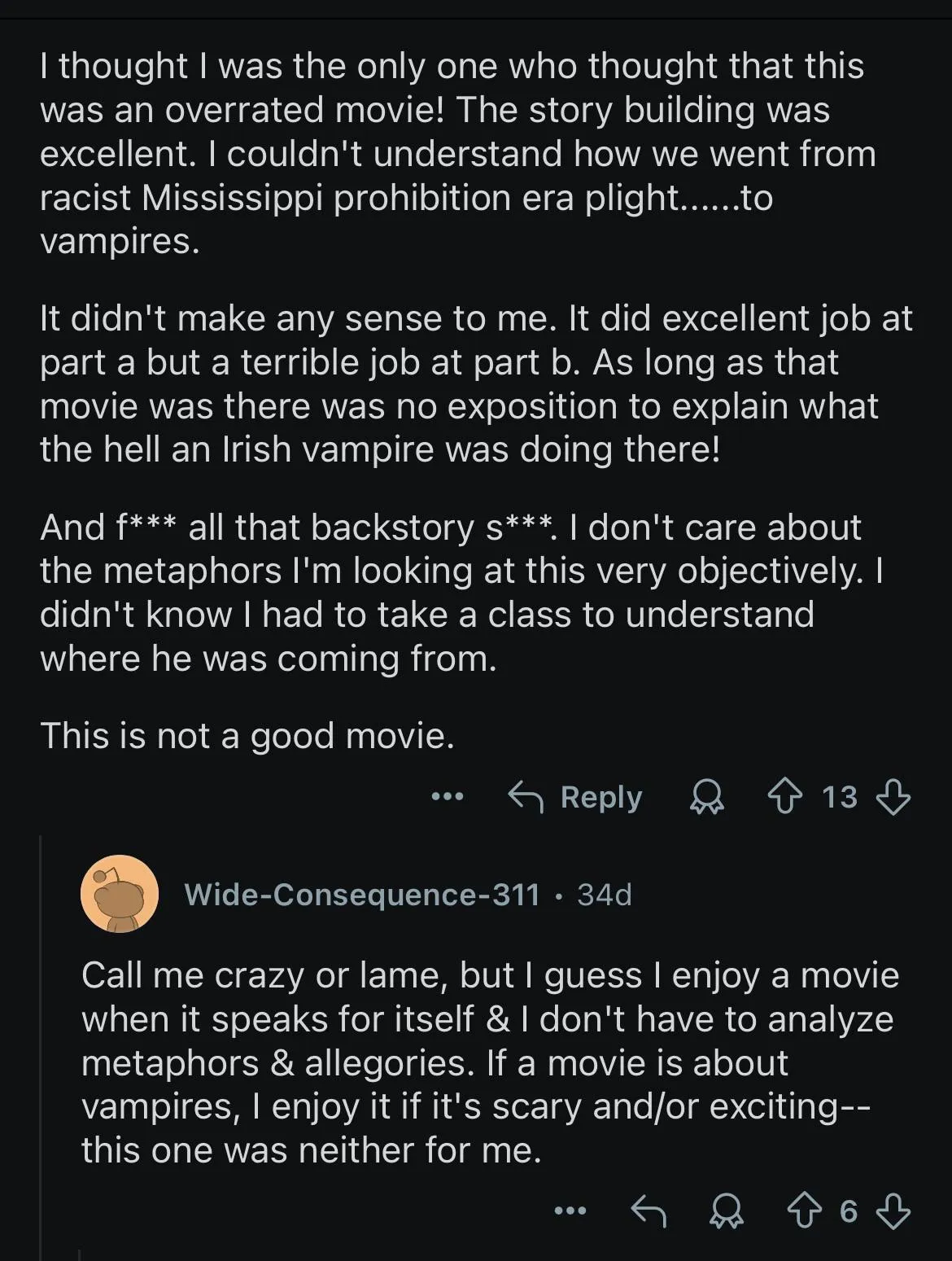Upvote Wide-Consequence-311's reply
The height and width of the screenshot is (1261, 952).
pos(805,1211)
